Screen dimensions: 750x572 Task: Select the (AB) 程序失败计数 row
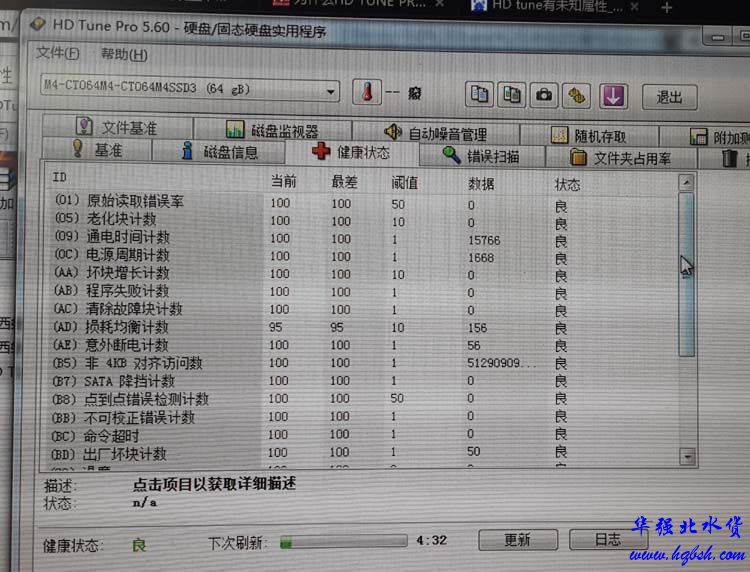(x=364, y=291)
